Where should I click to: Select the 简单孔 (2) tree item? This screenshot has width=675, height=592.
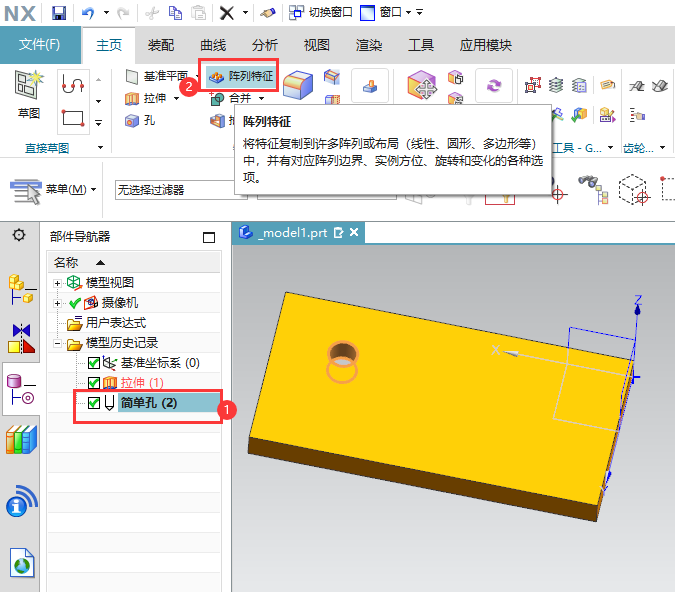click(149, 403)
